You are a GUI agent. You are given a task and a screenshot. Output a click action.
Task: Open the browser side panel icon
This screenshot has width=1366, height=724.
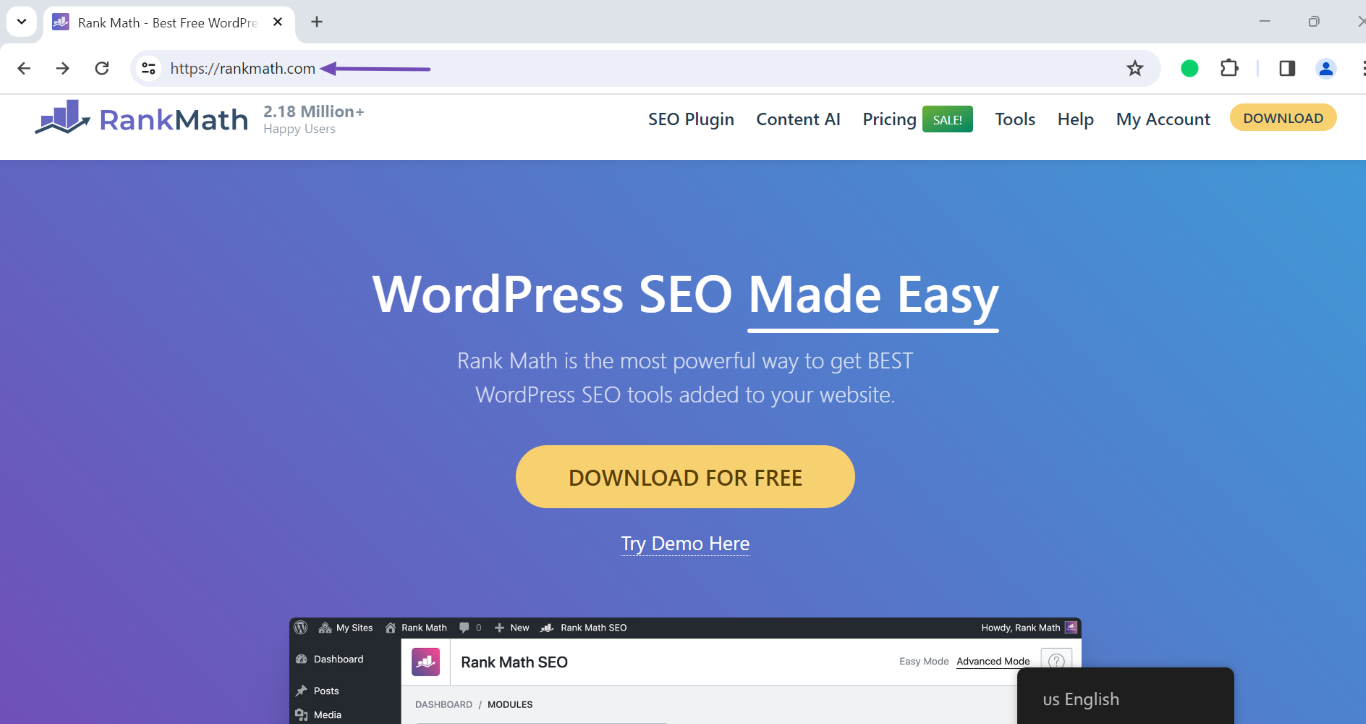1287,68
